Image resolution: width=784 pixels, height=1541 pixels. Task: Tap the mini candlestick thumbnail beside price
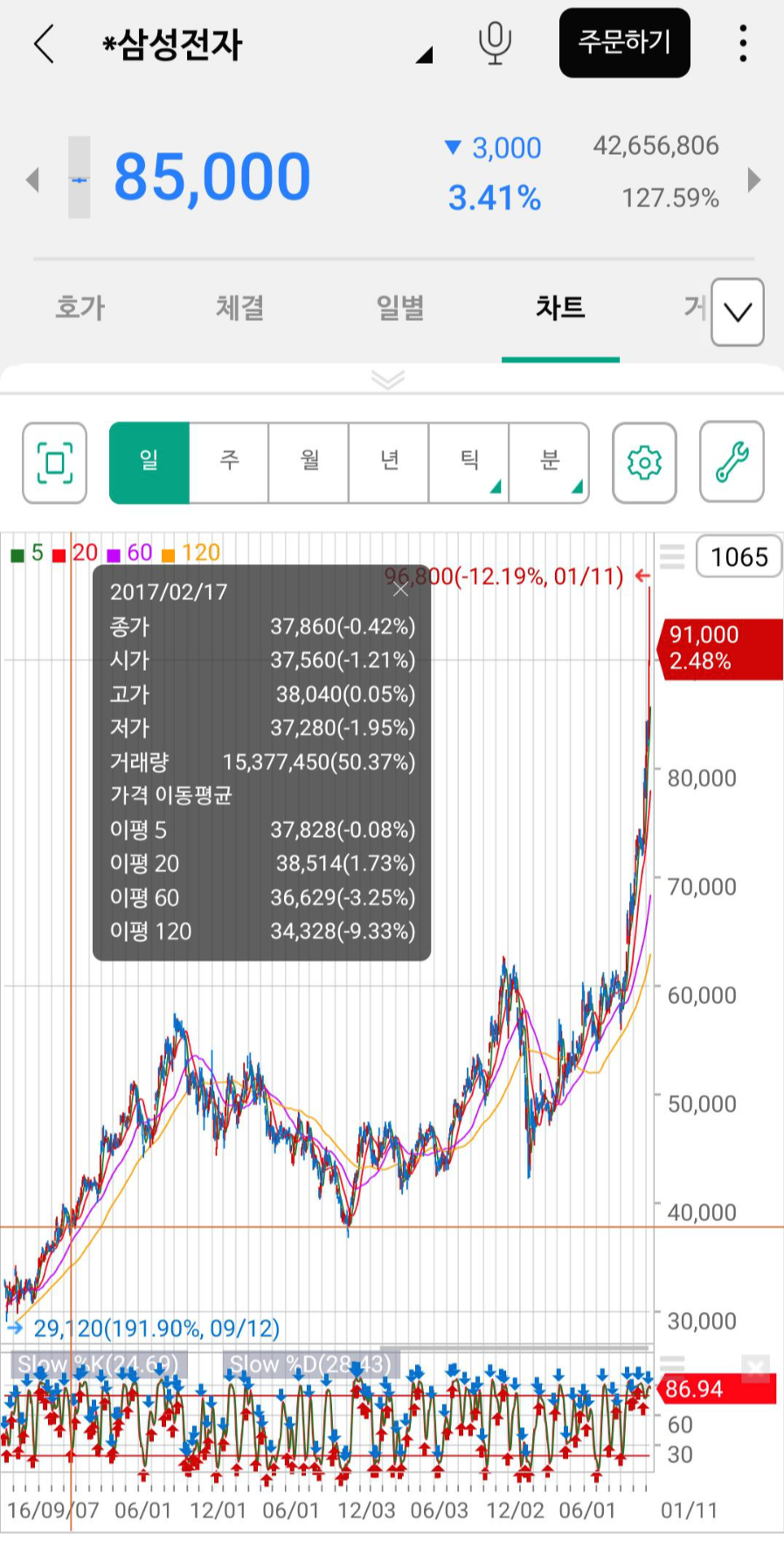pos(80,178)
